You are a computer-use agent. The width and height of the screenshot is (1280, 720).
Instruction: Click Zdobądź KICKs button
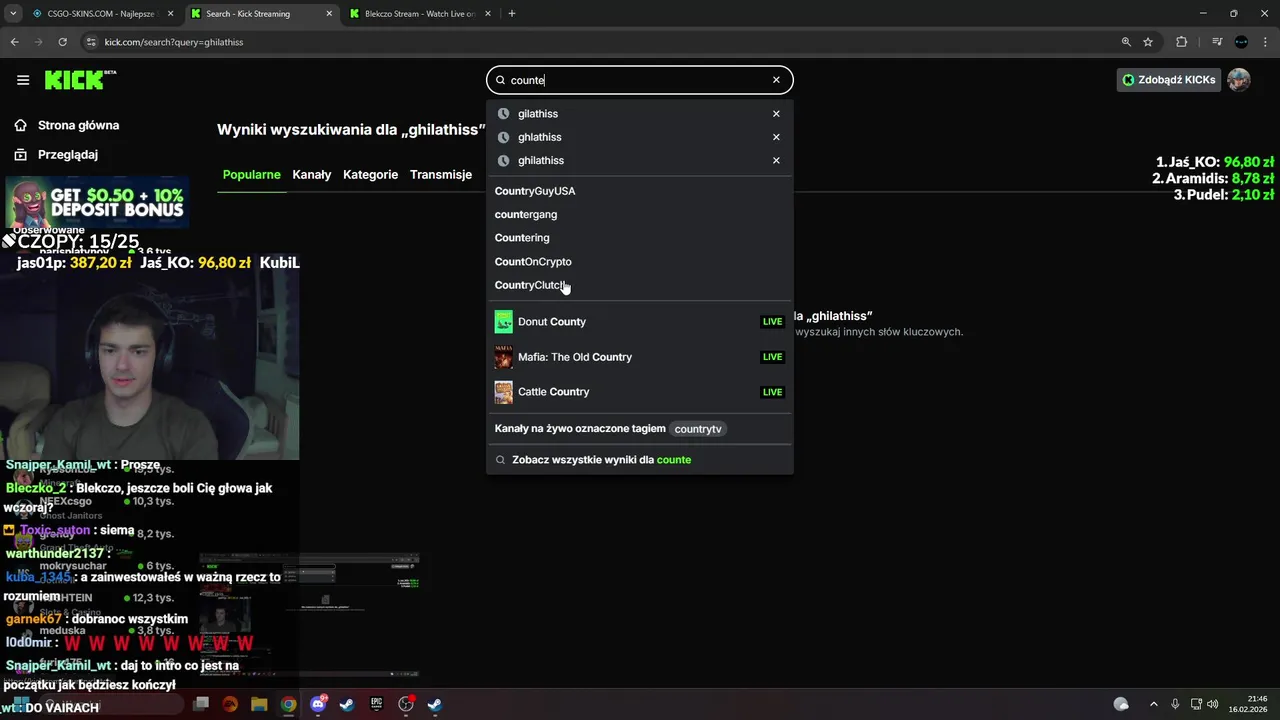(x=1168, y=80)
